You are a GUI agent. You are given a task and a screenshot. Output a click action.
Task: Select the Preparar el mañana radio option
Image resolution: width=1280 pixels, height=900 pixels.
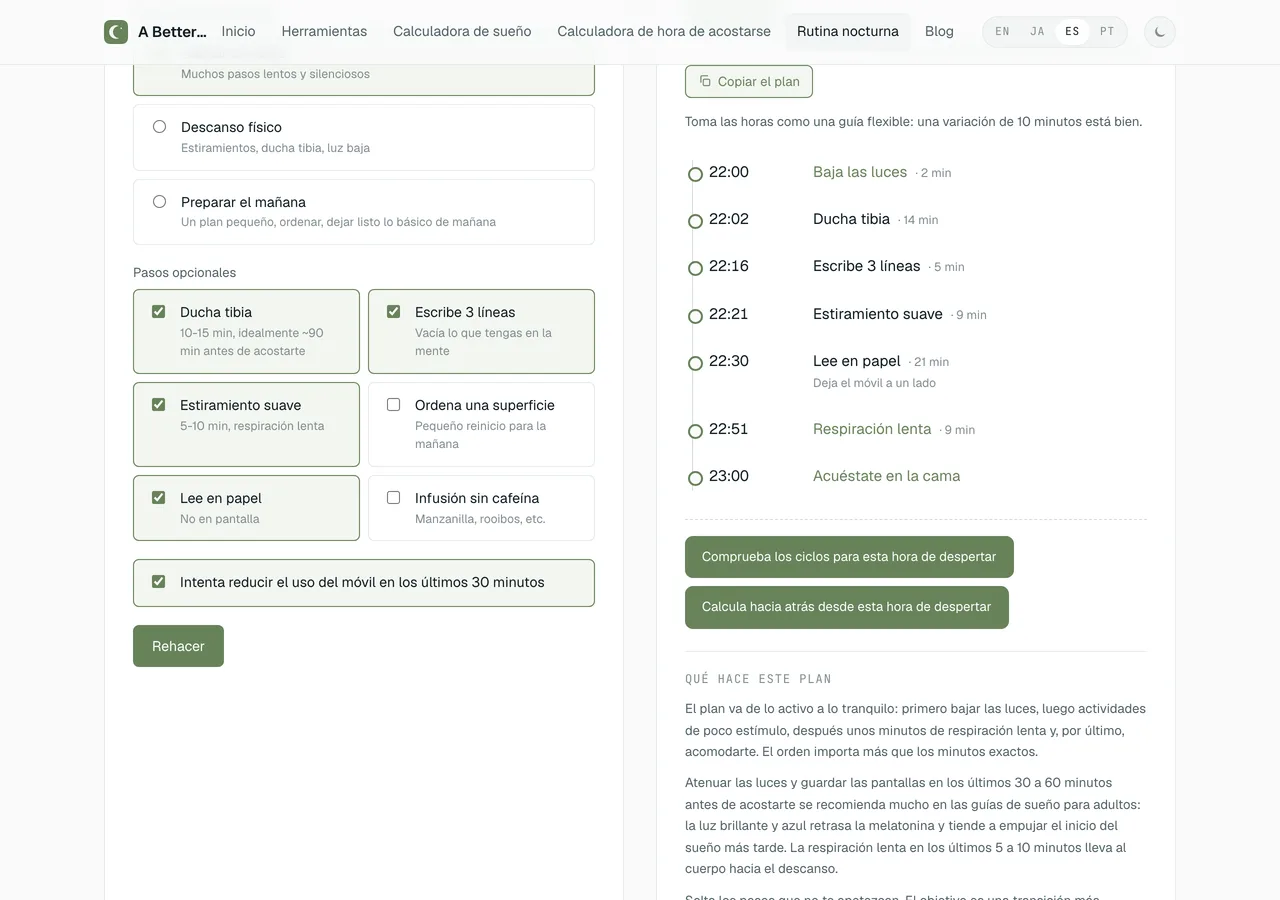tap(159, 201)
